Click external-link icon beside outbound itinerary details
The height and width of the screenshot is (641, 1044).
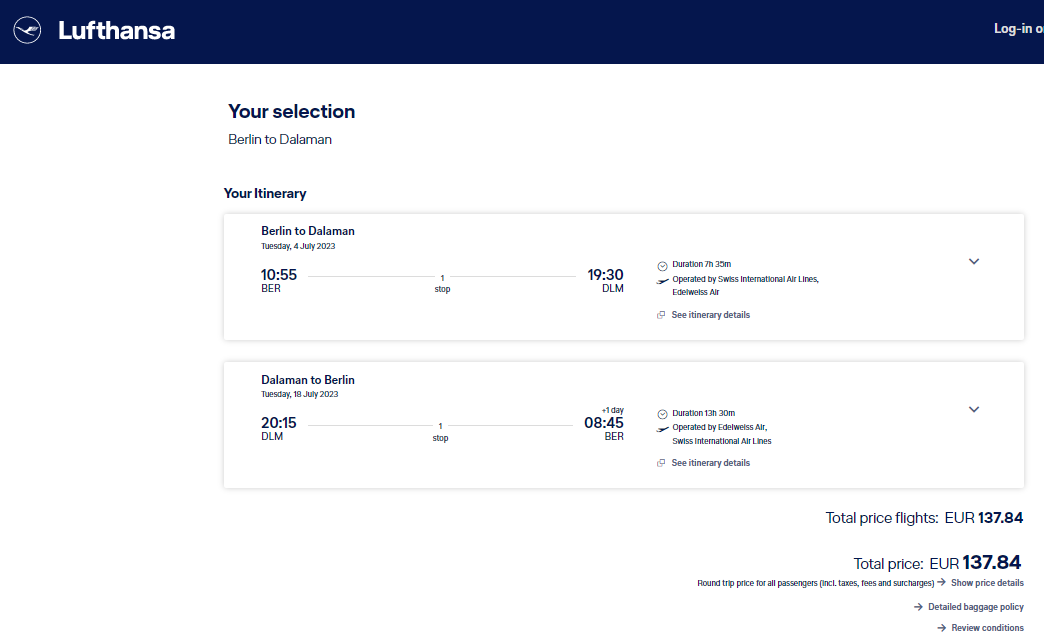(x=661, y=315)
